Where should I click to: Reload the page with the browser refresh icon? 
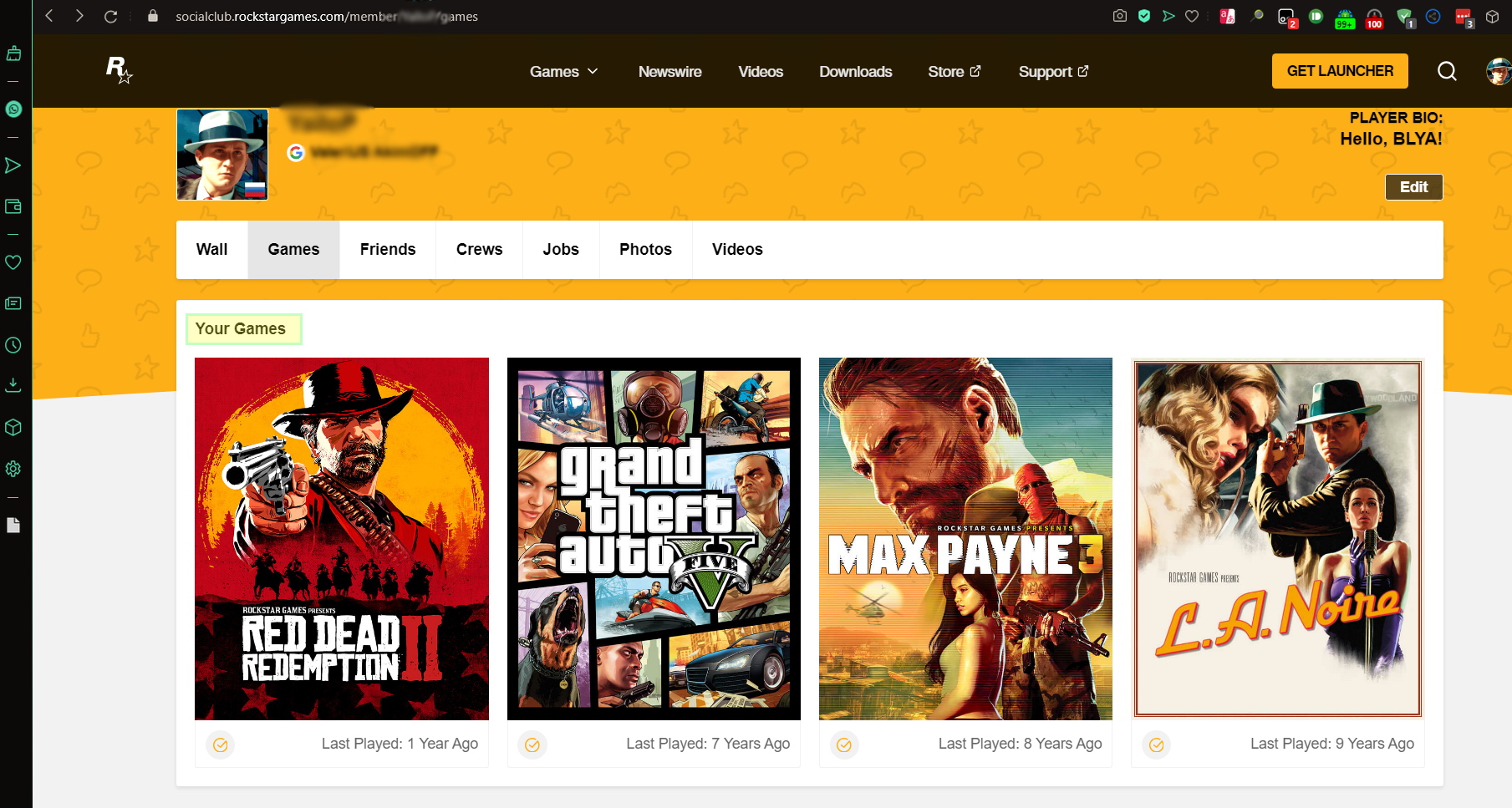pyautogui.click(x=110, y=16)
